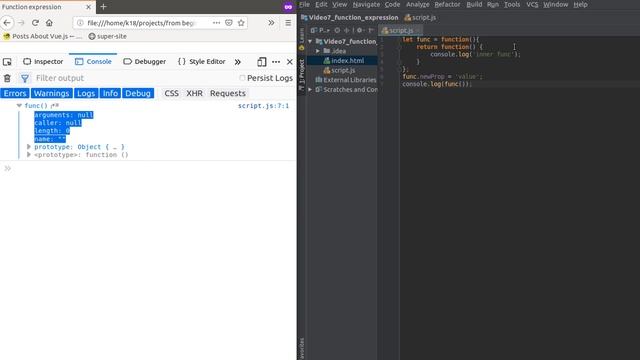
Task: Toggle the CSS filter
Action: (171, 93)
